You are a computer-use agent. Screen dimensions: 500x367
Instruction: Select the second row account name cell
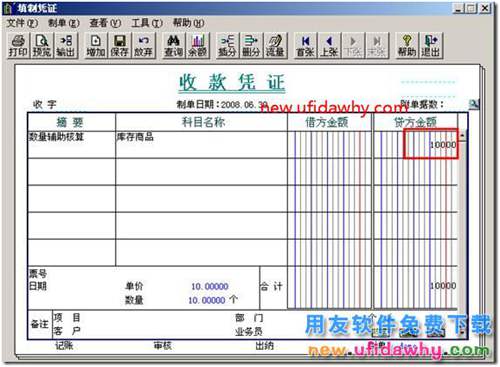pyautogui.click(x=201, y=172)
